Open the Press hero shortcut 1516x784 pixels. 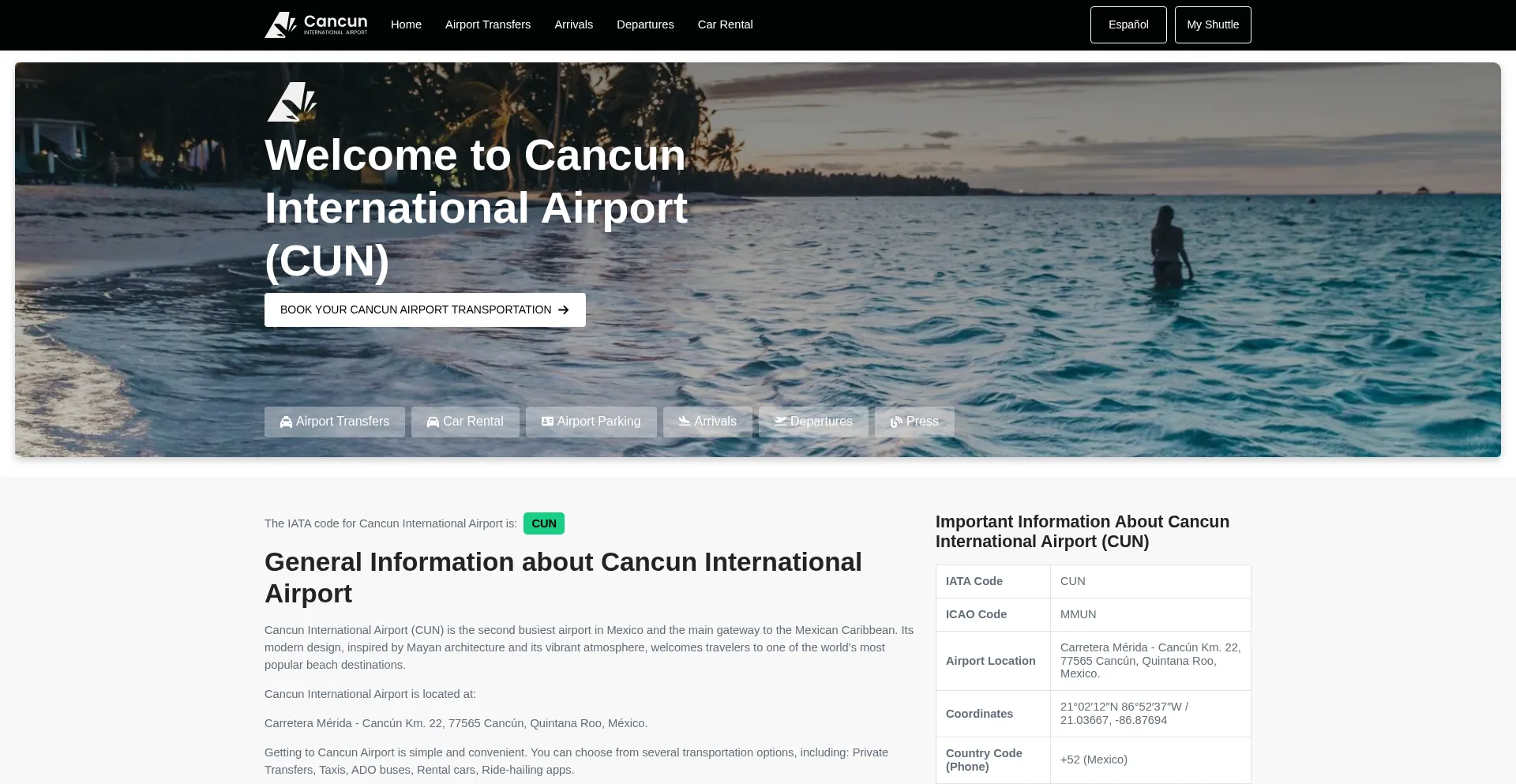914,422
